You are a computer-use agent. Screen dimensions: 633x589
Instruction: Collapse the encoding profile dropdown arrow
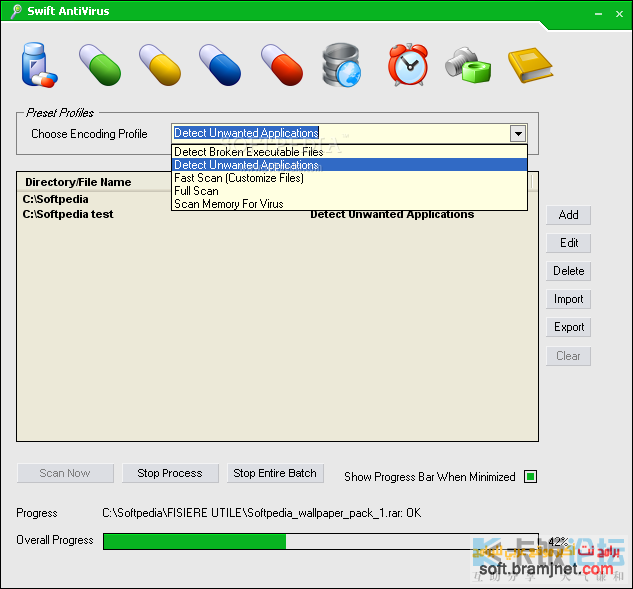(x=518, y=133)
